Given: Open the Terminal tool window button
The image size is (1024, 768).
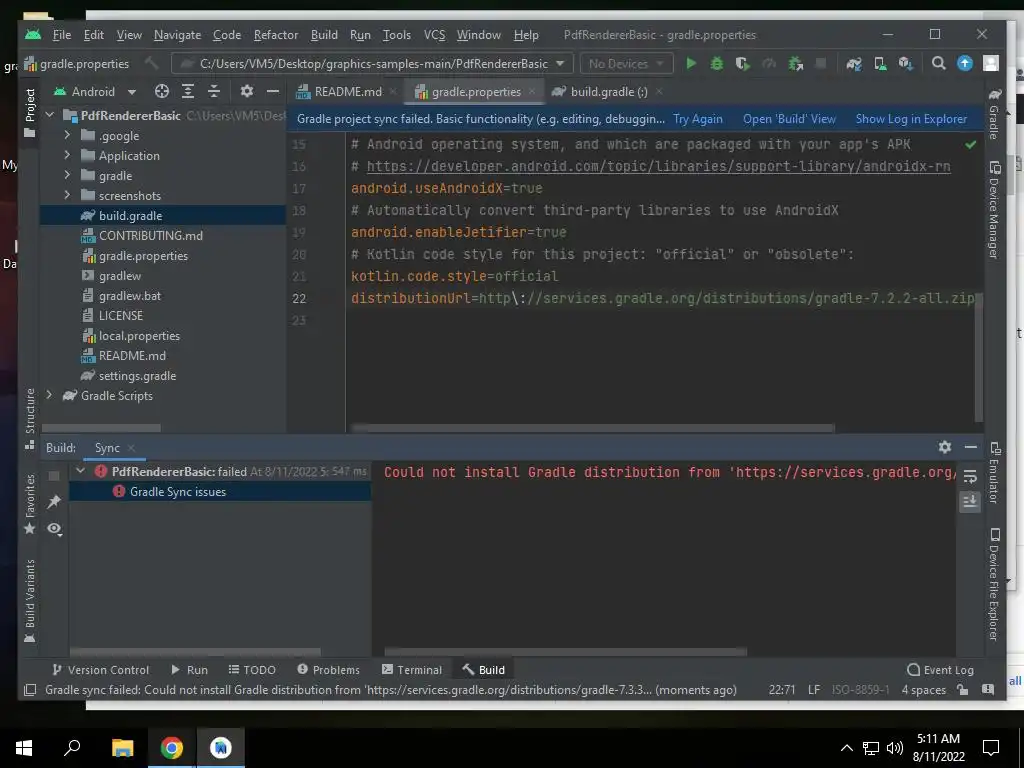Looking at the screenshot, I should pyautogui.click(x=411, y=669).
